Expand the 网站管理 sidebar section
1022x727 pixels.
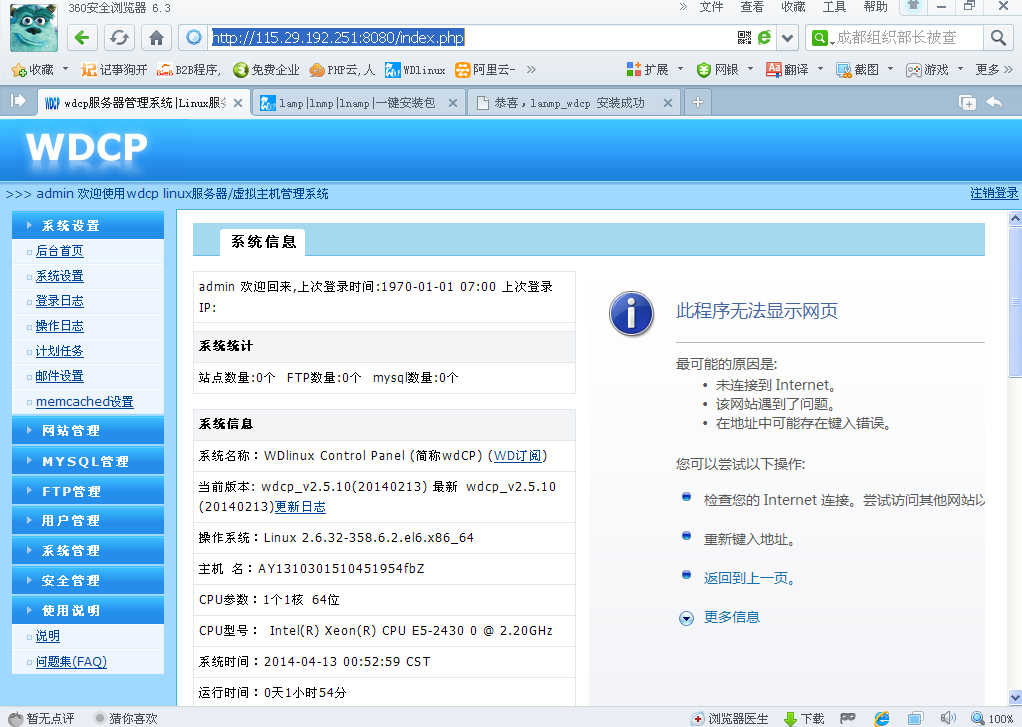(x=70, y=431)
